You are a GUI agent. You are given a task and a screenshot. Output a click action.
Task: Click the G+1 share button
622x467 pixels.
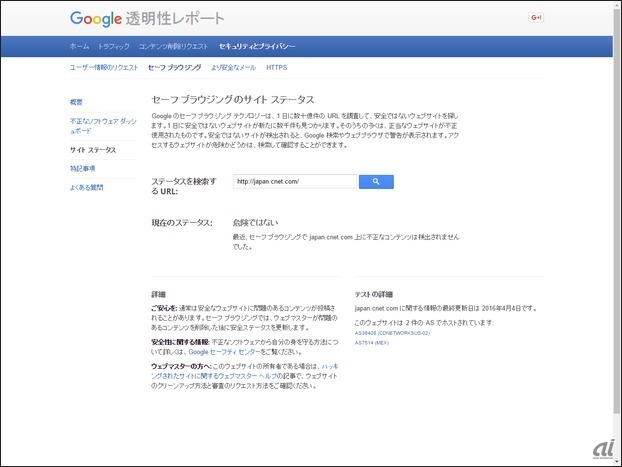(x=536, y=17)
